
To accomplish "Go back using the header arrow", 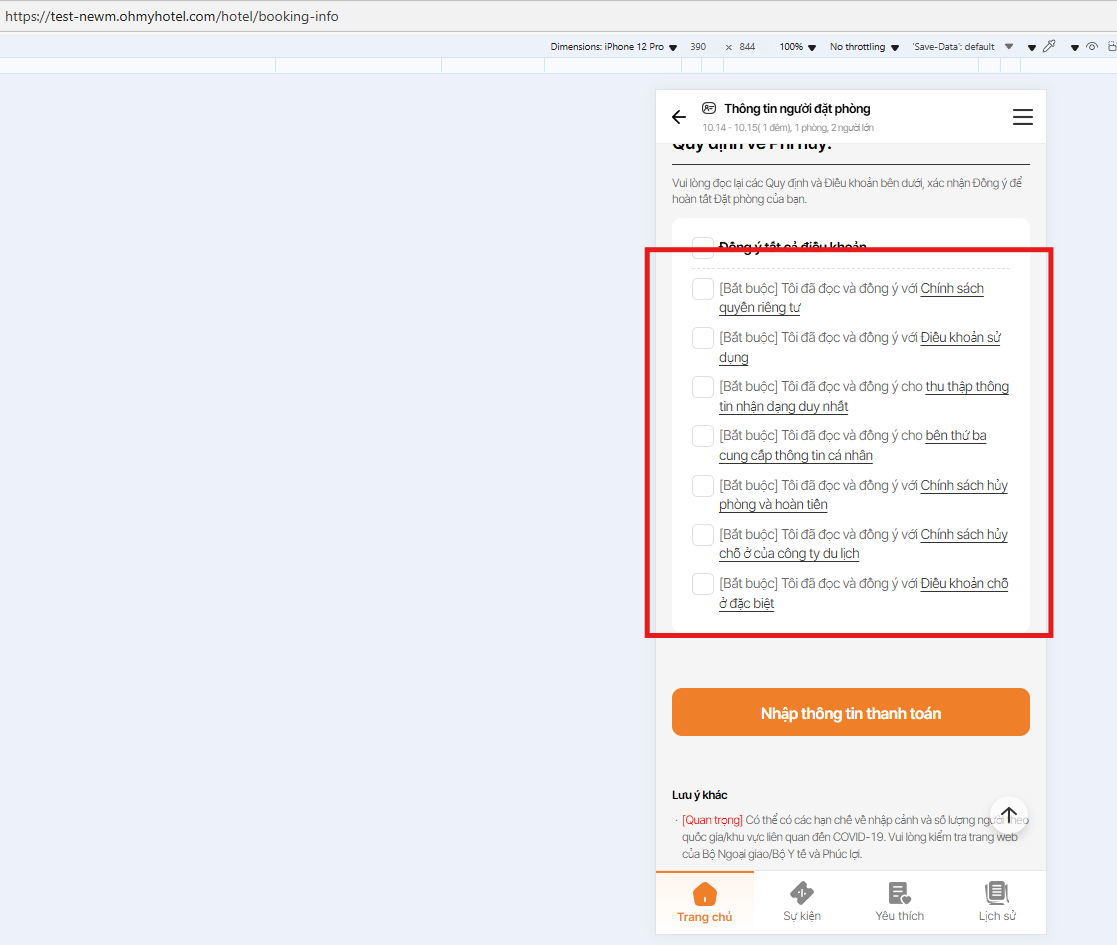I will [679, 118].
